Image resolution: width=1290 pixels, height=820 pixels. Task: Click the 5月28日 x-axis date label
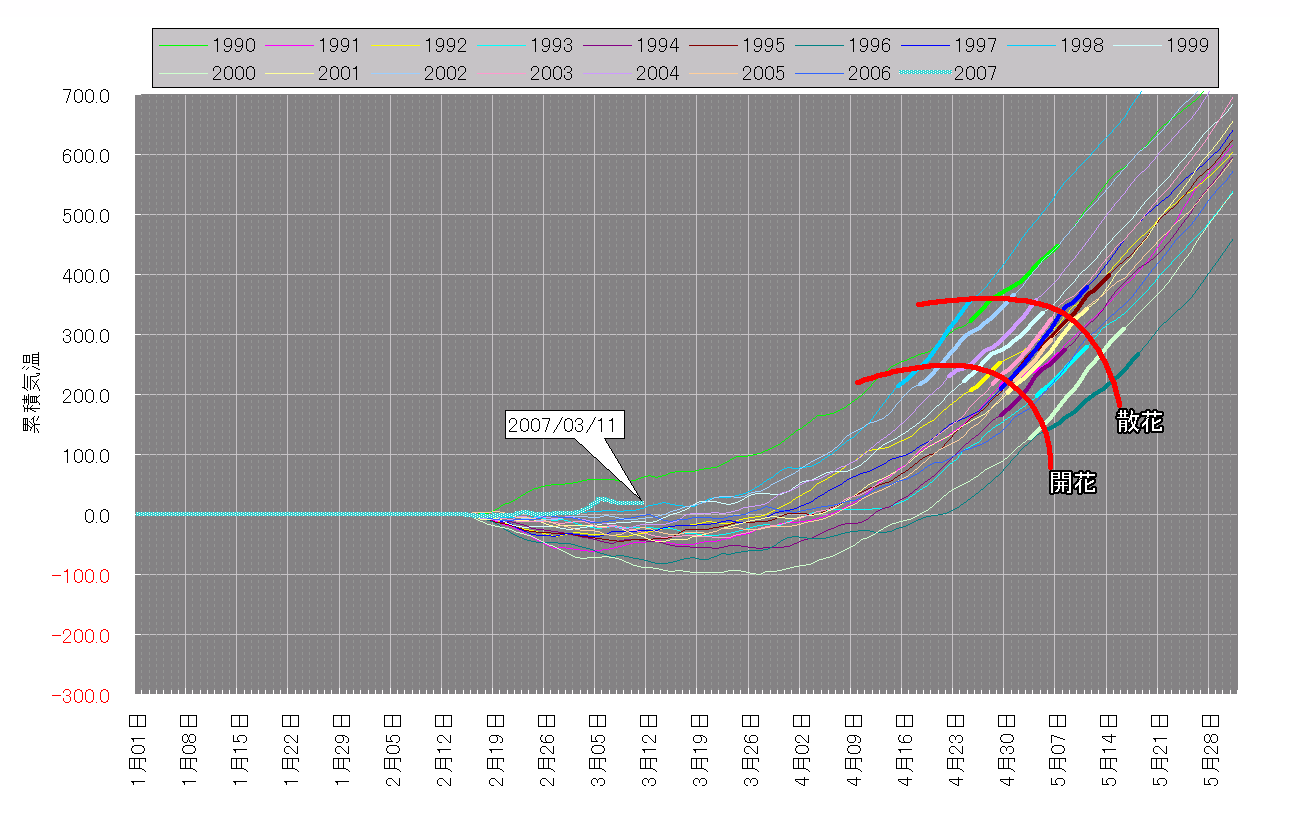pyautogui.click(x=1210, y=750)
